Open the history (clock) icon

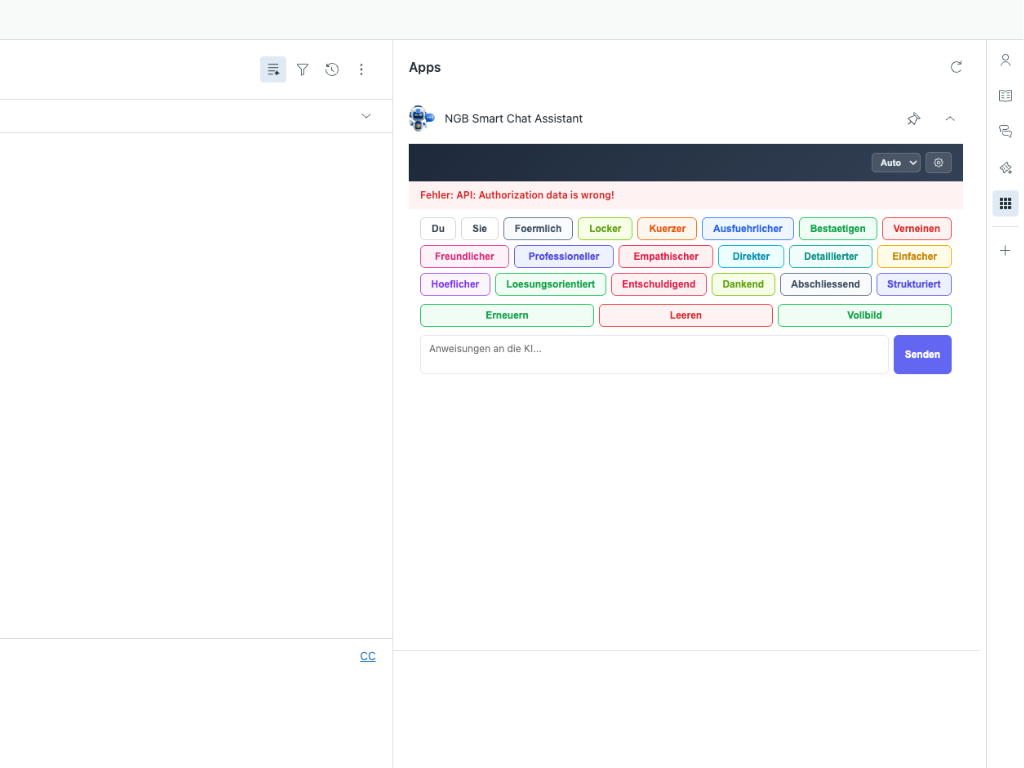(332, 69)
